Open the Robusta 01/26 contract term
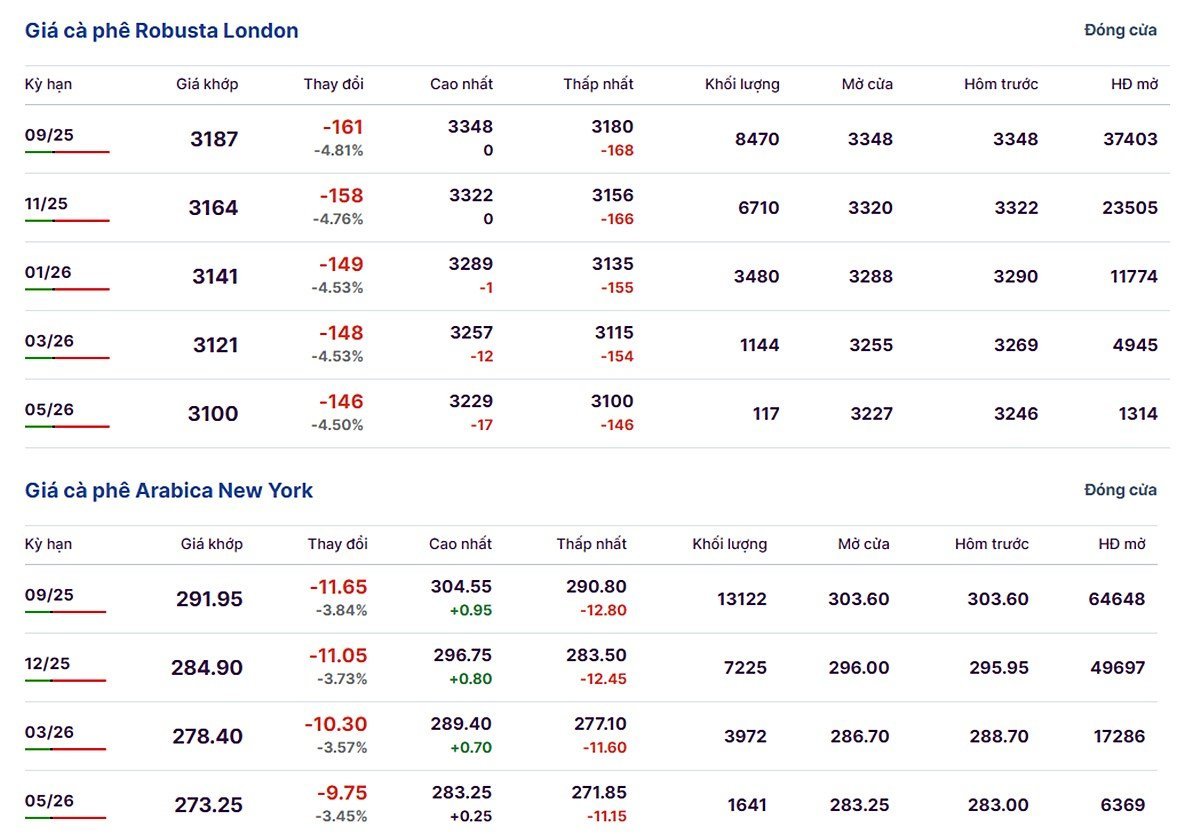The height and width of the screenshot is (834, 1200). [48, 272]
